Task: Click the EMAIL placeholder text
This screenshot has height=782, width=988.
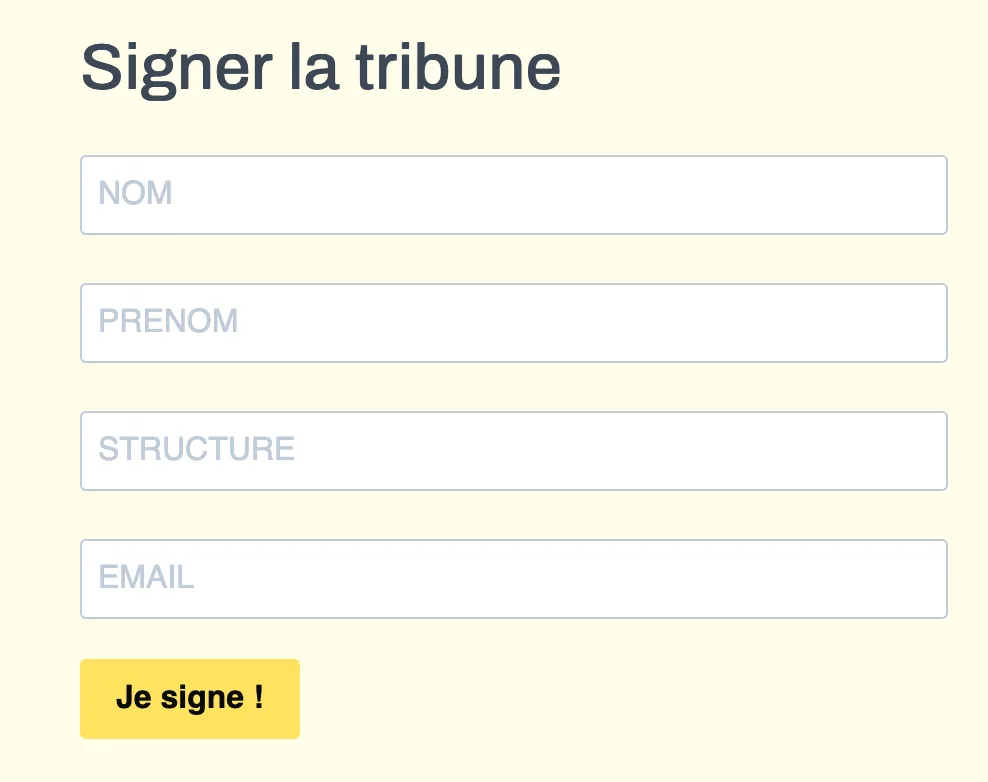Action: click(x=146, y=577)
